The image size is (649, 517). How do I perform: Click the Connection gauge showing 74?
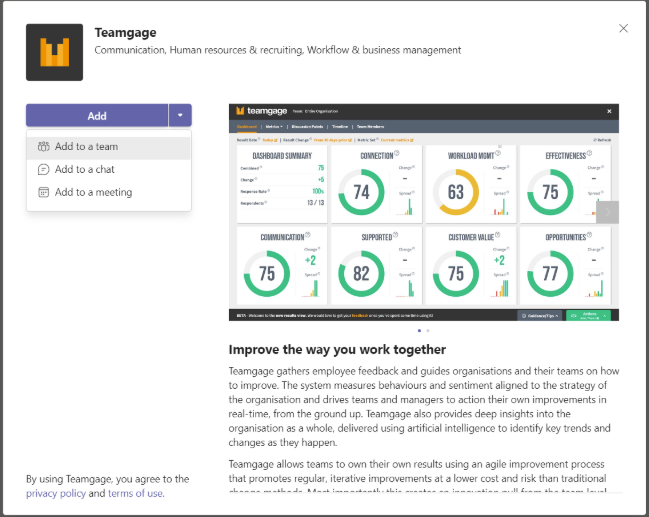point(362,191)
